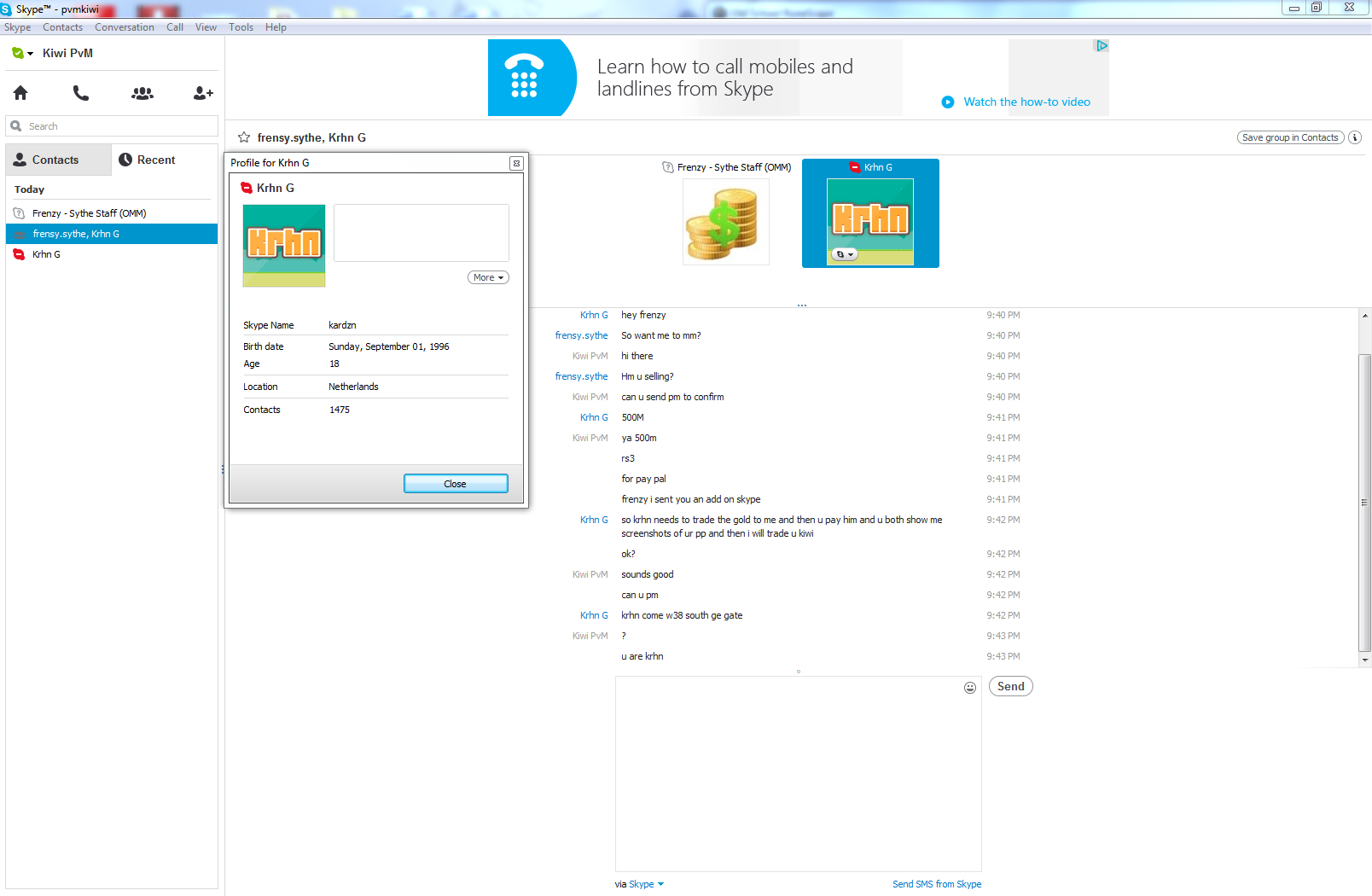Click the chat scrollbar down arrow

pos(1365,660)
